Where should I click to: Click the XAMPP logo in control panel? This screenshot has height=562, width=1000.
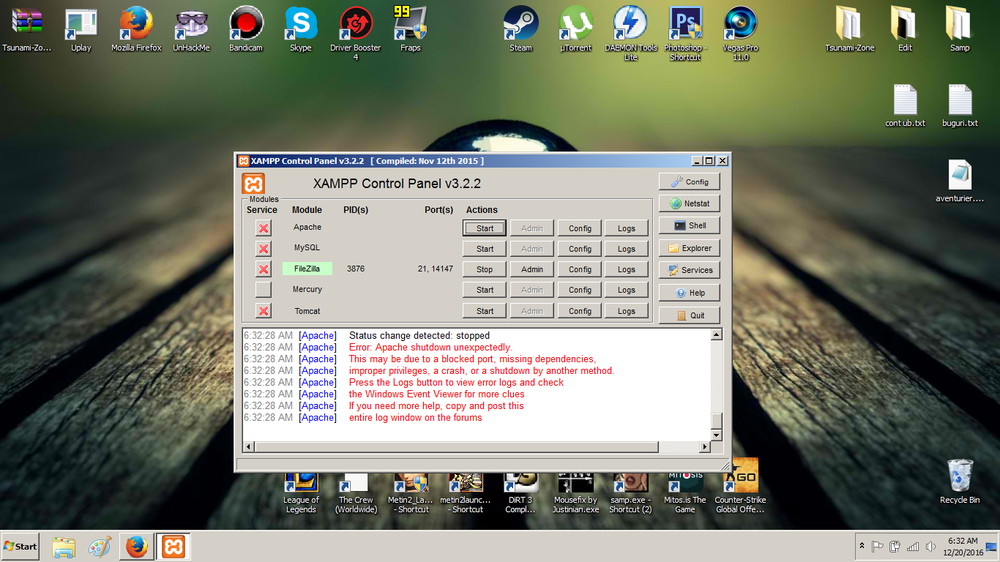[253, 184]
